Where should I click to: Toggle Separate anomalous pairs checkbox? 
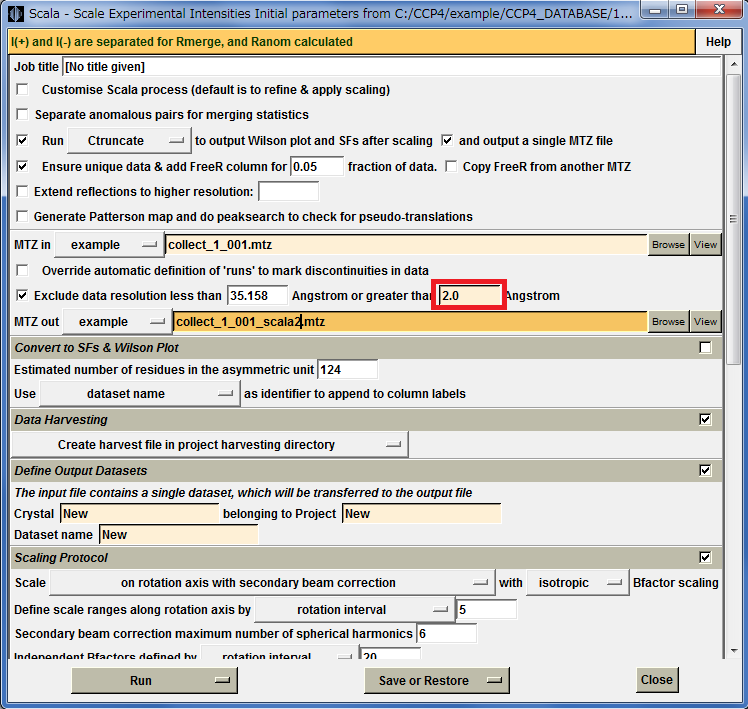[x=23, y=115]
